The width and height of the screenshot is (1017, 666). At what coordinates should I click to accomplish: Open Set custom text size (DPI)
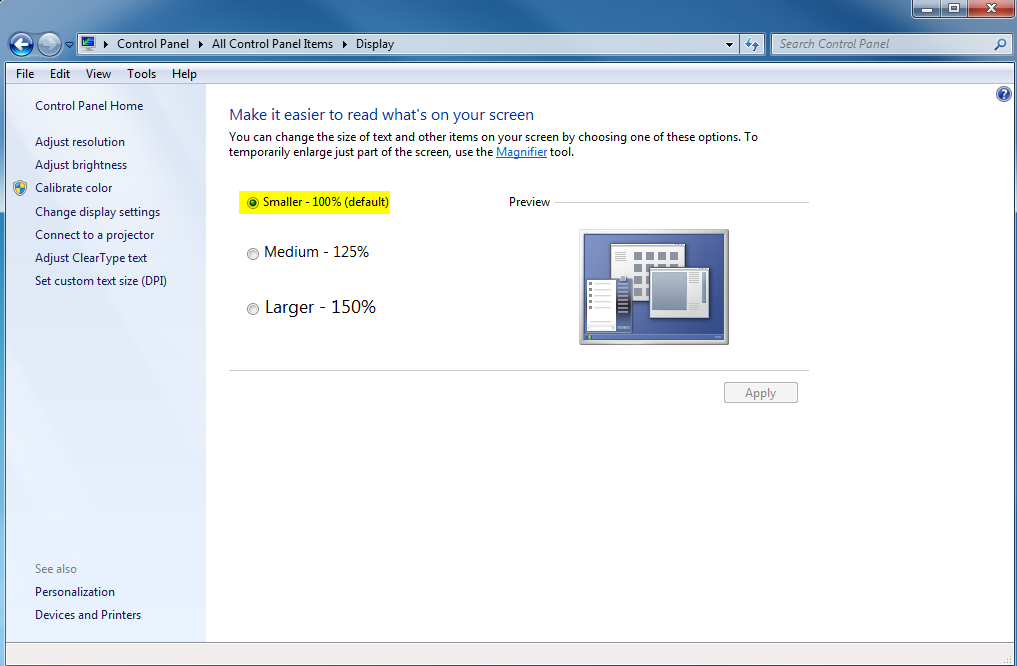point(101,281)
